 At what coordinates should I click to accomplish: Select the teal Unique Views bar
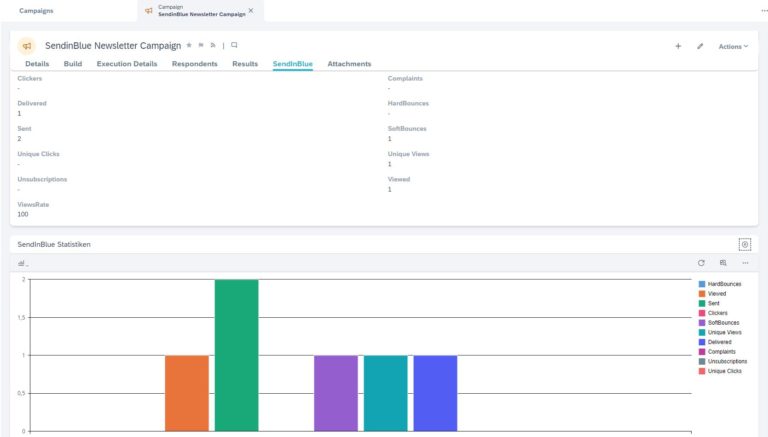point(385,393)
